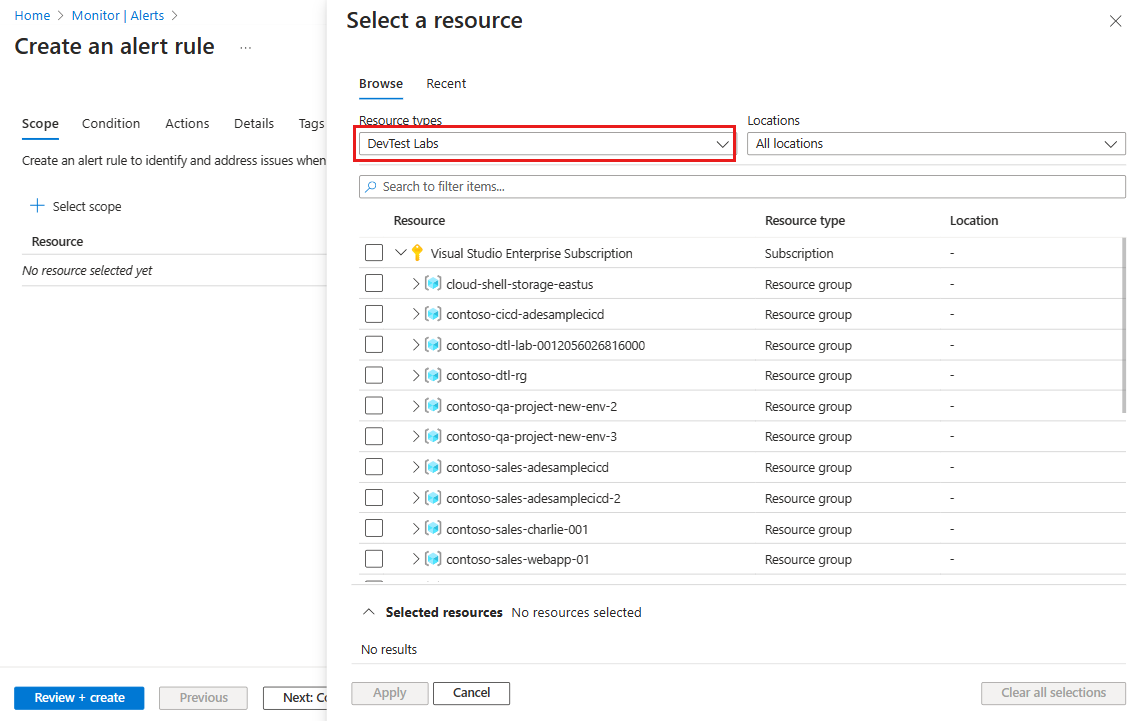The width and height of the screenshot is (1145, 721).
Task: Switch to the Condition tab
Action: pos(111,123)
